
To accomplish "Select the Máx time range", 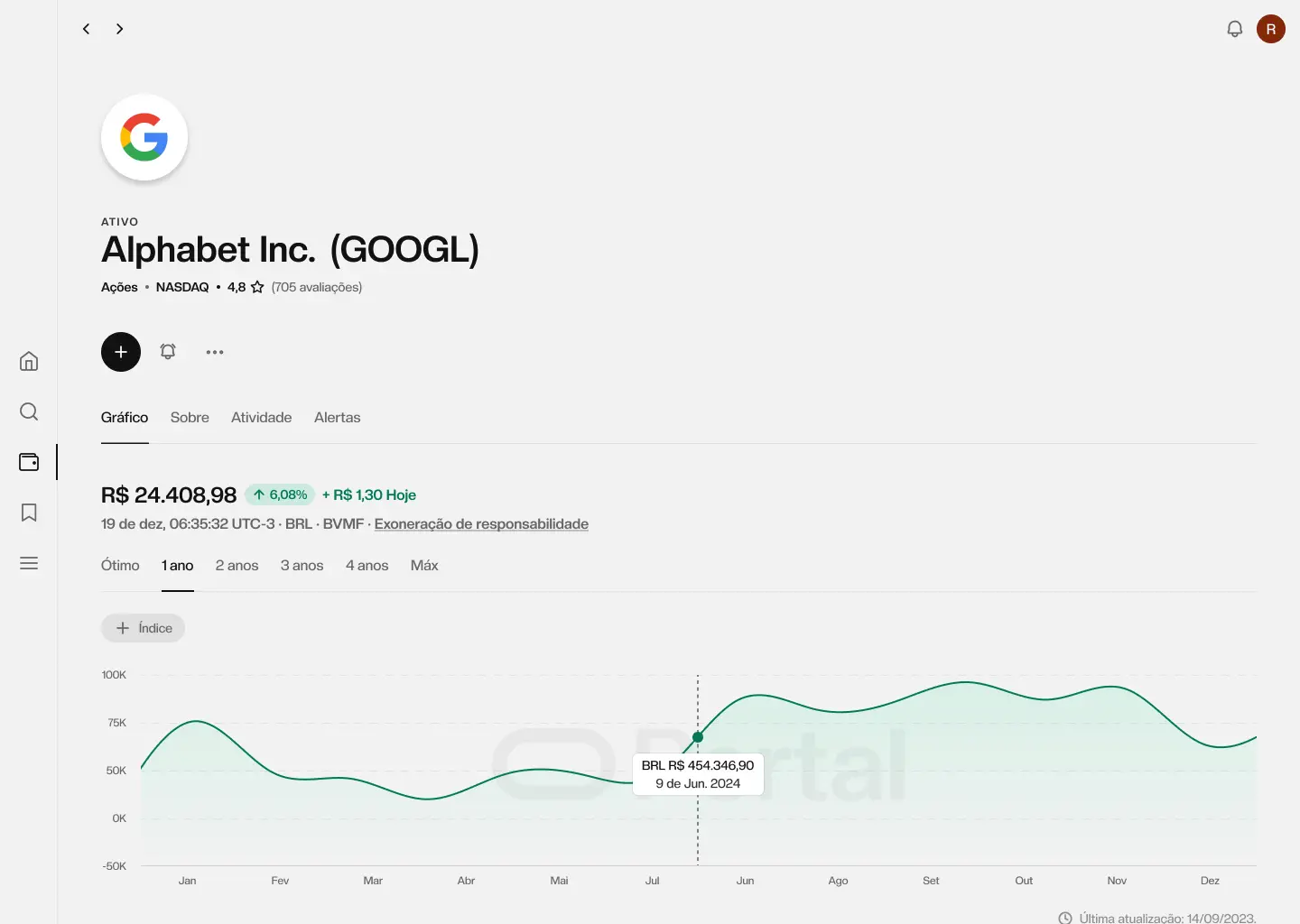I will (x=424, y=566).
